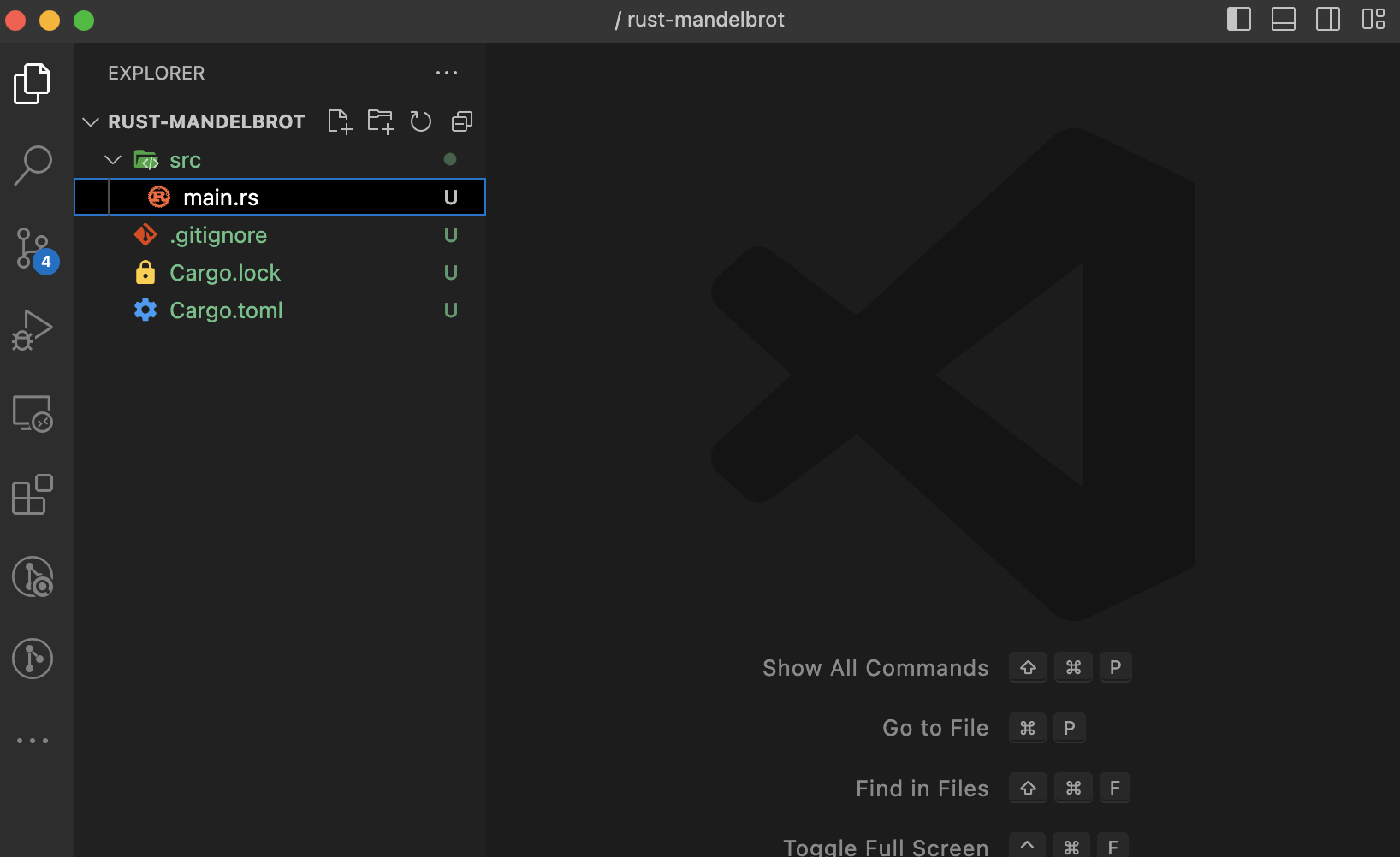Viewport: 1400px width, 857px height.
Task: Create a new file in RUST-MANDELBROT
Action: [x=340, y=121]
